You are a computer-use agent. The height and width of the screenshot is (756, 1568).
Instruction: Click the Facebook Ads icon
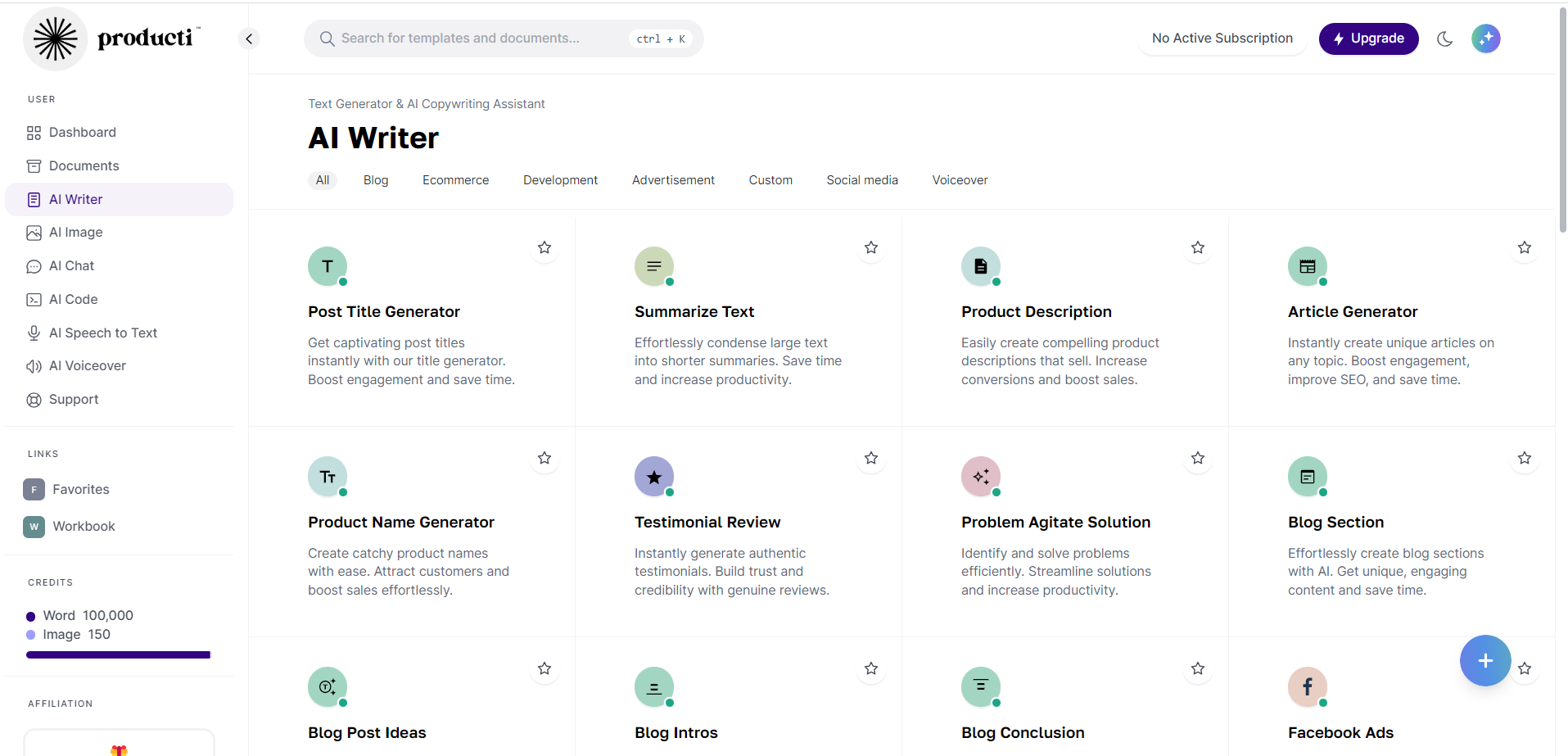click(1307, 687)
